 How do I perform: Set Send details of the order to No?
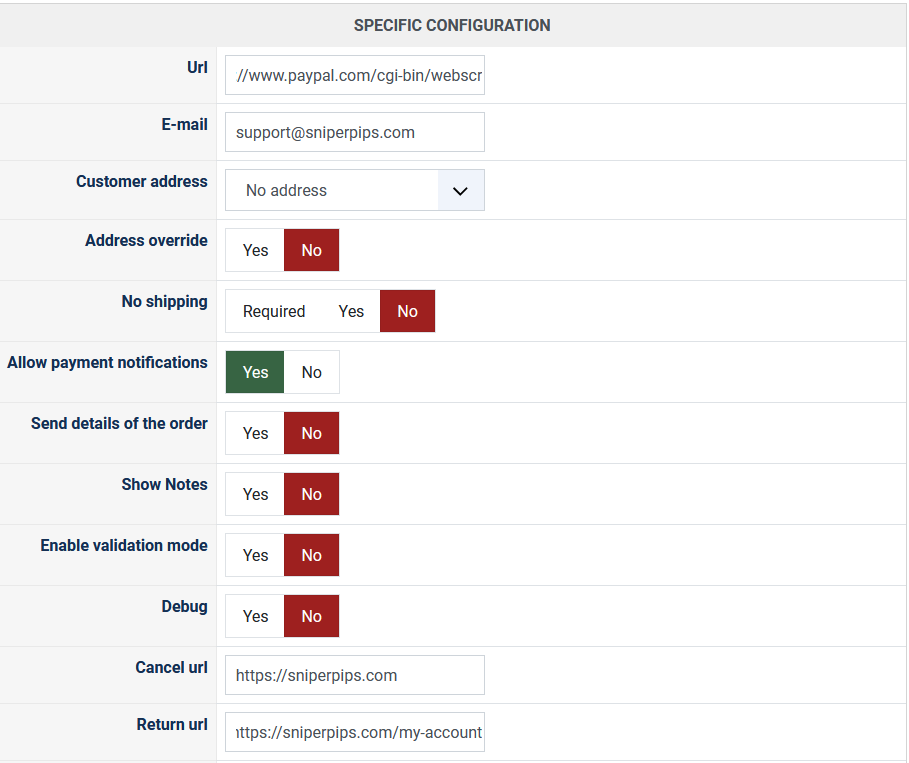pyautogui.click(x=311, y=433)
